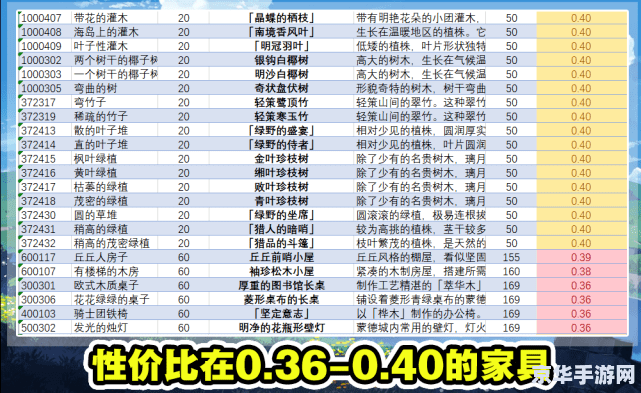
Task: Click the 0.36 value in row 500302
Action: coord(581,328)
